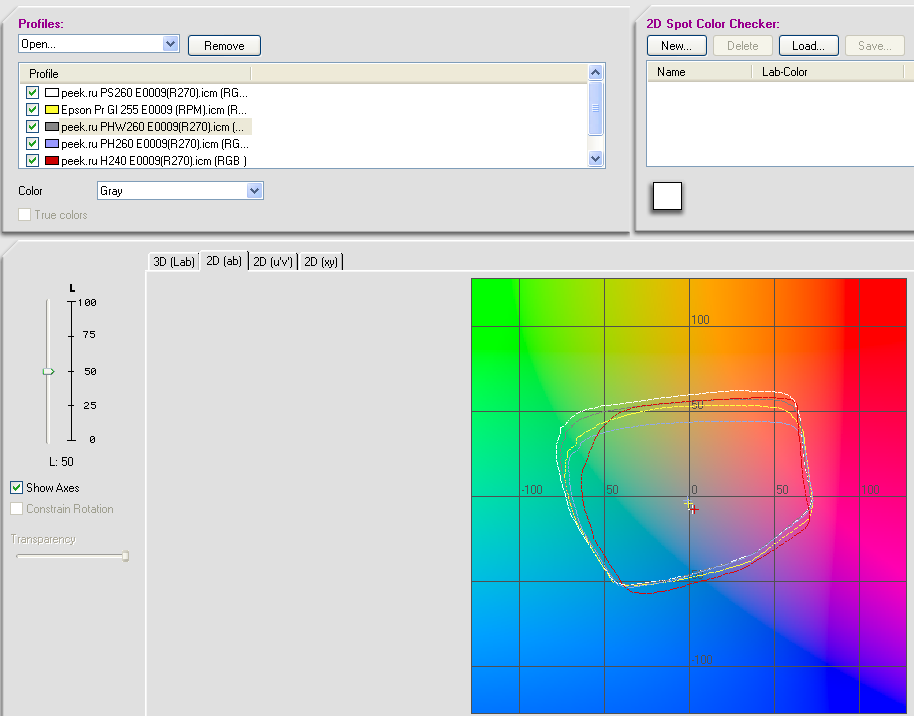The image size is (914, 716).
Task: Click Save... in Spot Color Checker
Action: pos(874,45)
